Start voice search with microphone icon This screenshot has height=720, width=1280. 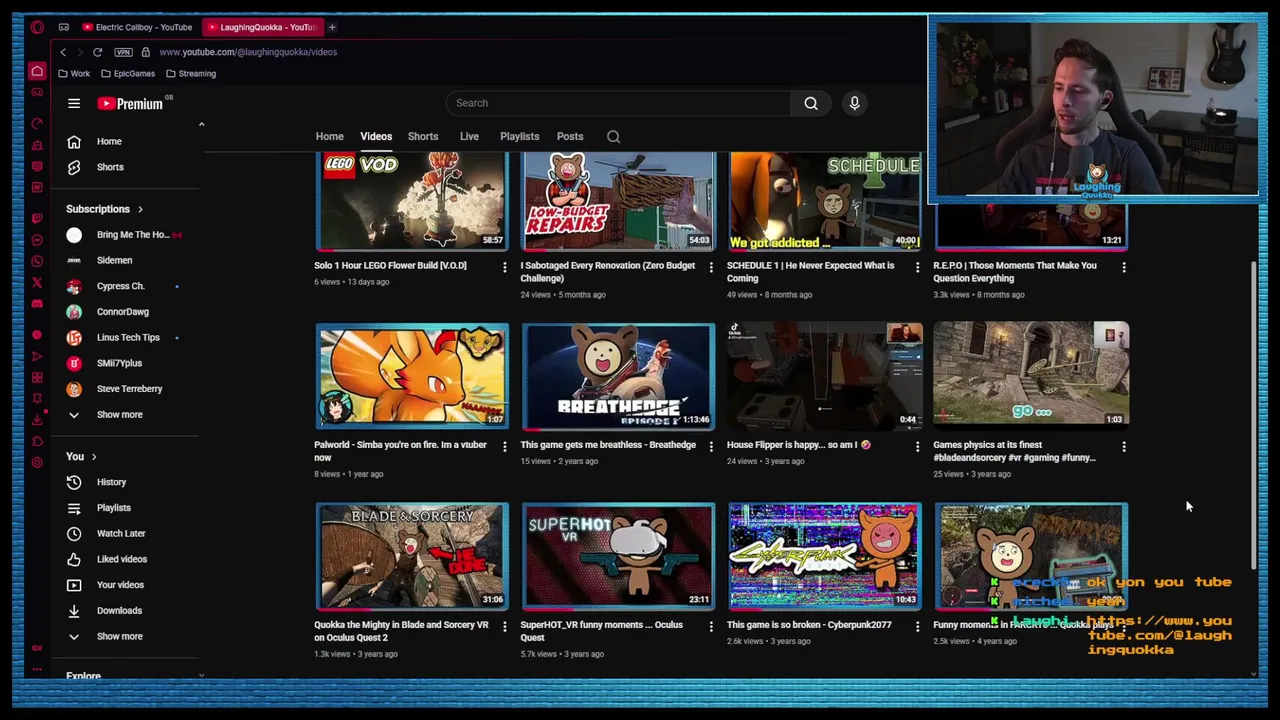click(x=854, y=103)
